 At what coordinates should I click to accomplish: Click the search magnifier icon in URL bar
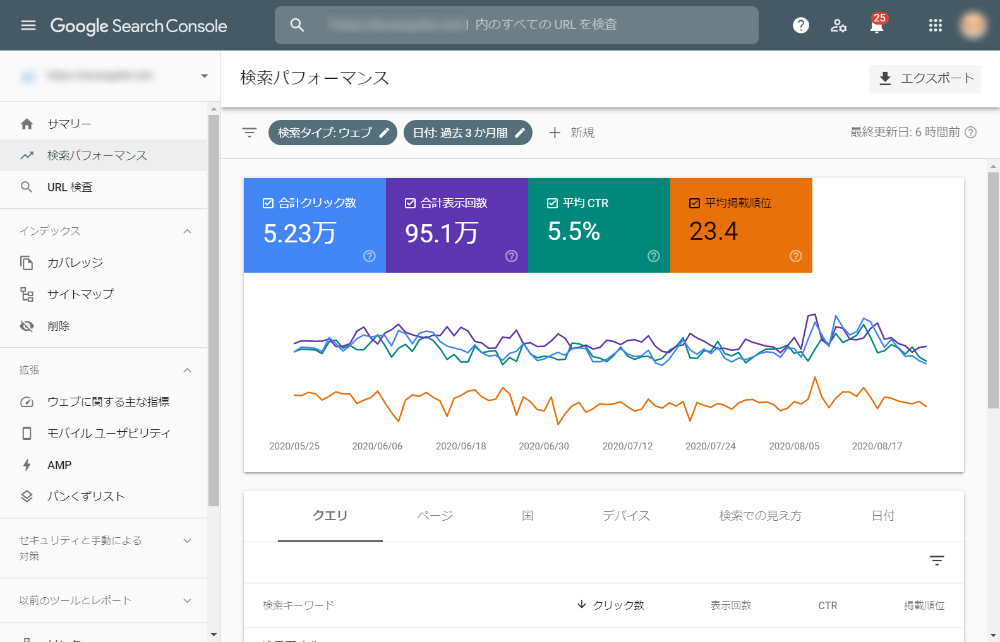[x=297, y=25]
